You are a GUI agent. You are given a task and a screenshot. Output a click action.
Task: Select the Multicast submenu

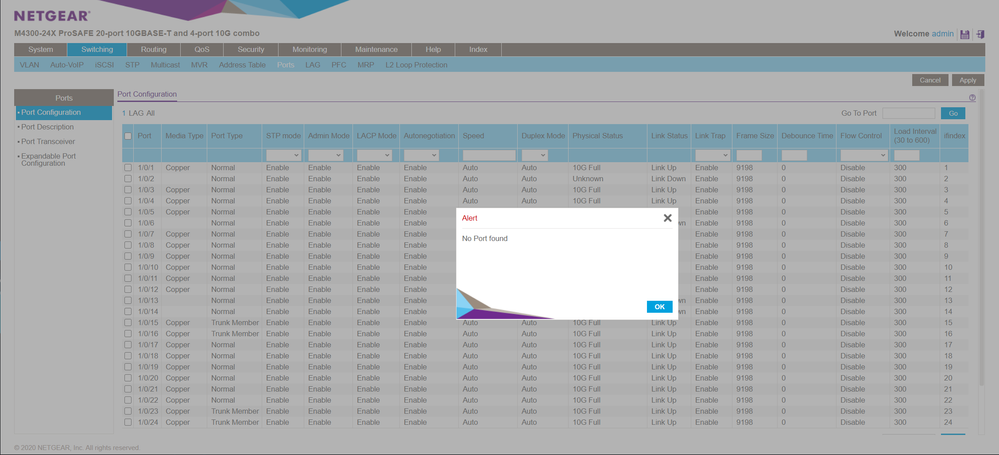(x=166, y=65)
